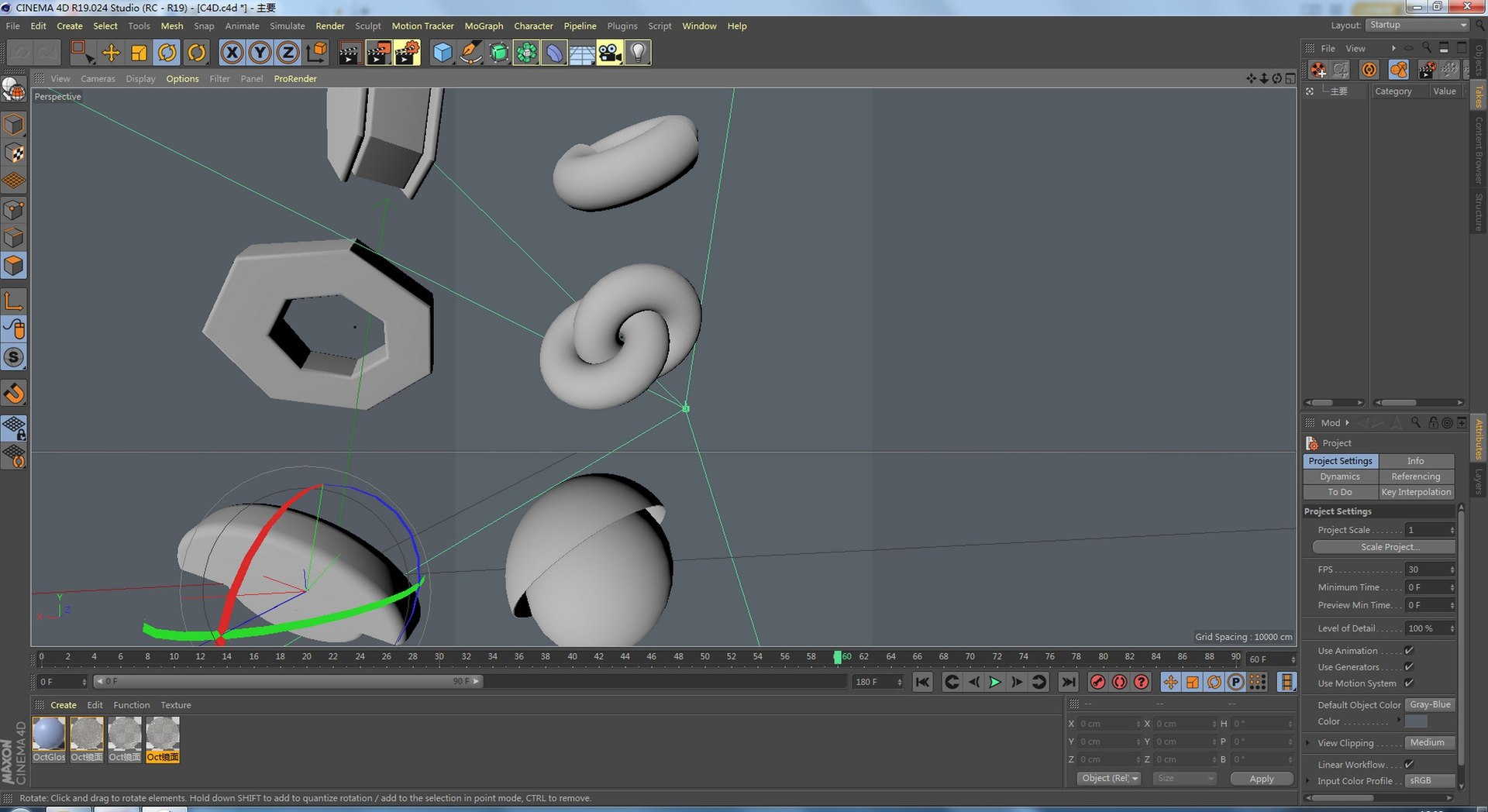This screenshot has width=1488, height=812.
Task: Open viewport Cameras menu
Action: point(98,78)
